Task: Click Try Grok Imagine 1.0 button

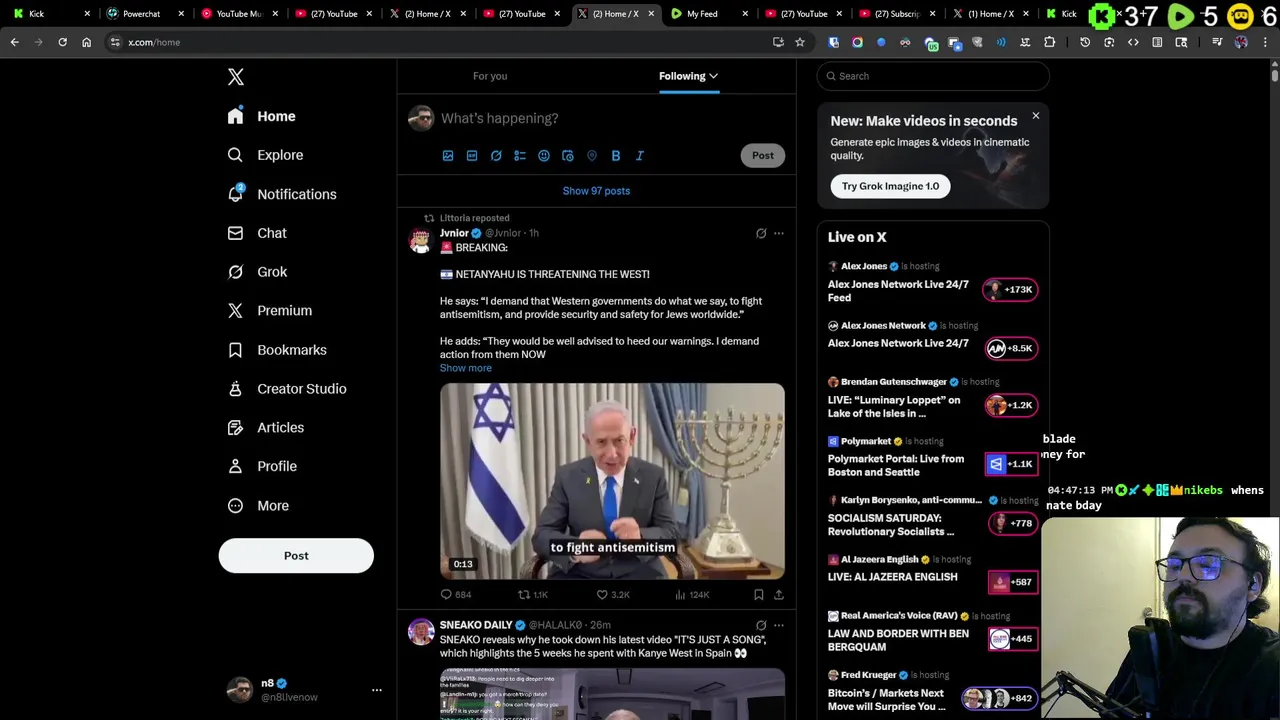Action: tap(890, 186)
